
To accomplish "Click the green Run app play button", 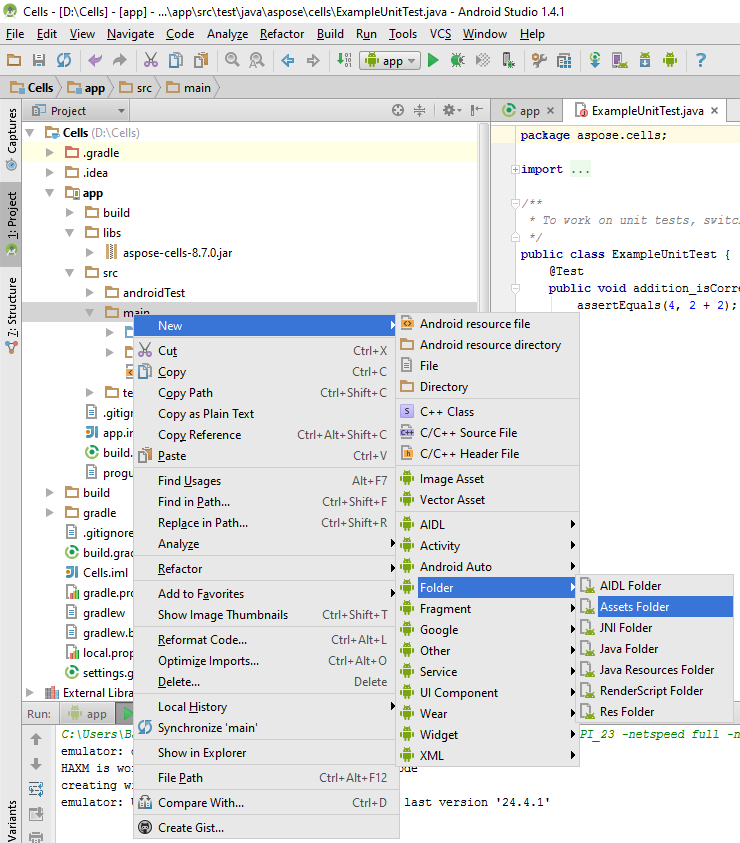I will pos(433,60).
